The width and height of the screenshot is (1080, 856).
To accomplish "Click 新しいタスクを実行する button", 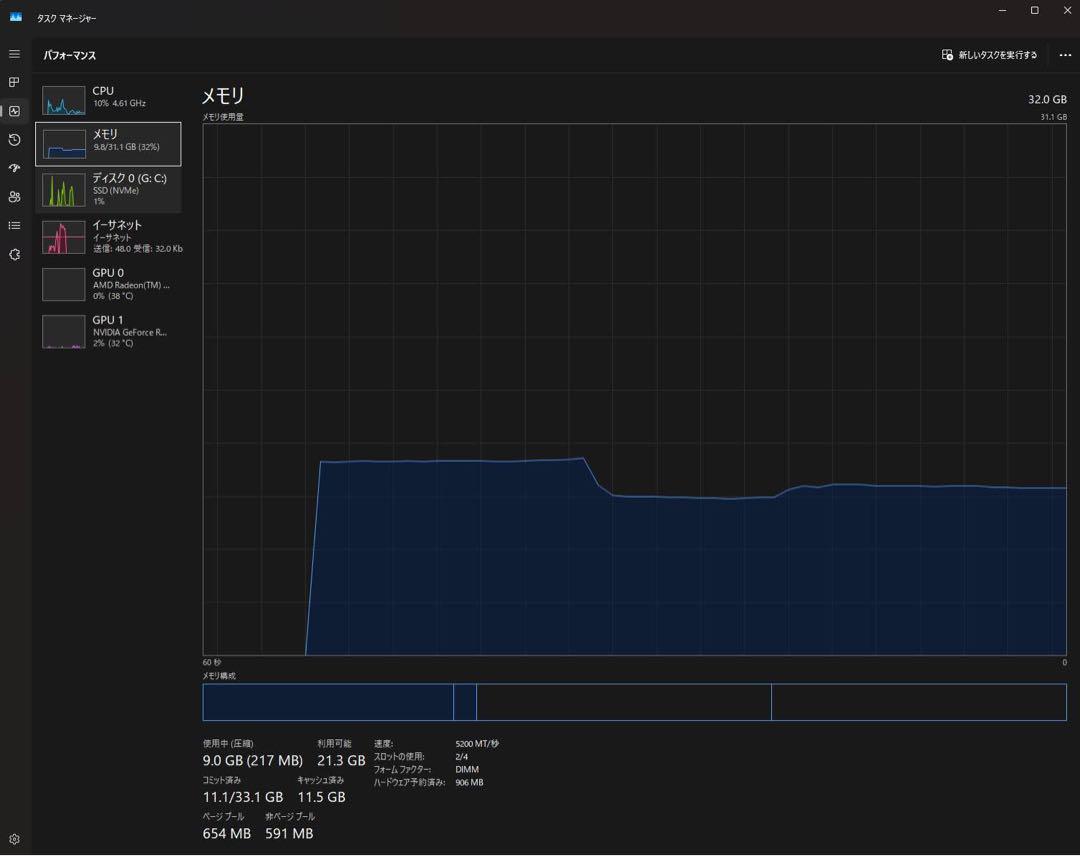I will 989,55.
